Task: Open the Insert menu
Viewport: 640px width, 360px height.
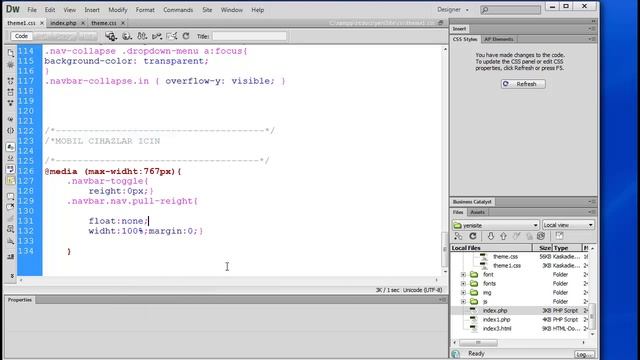Action: pos(92,10)
